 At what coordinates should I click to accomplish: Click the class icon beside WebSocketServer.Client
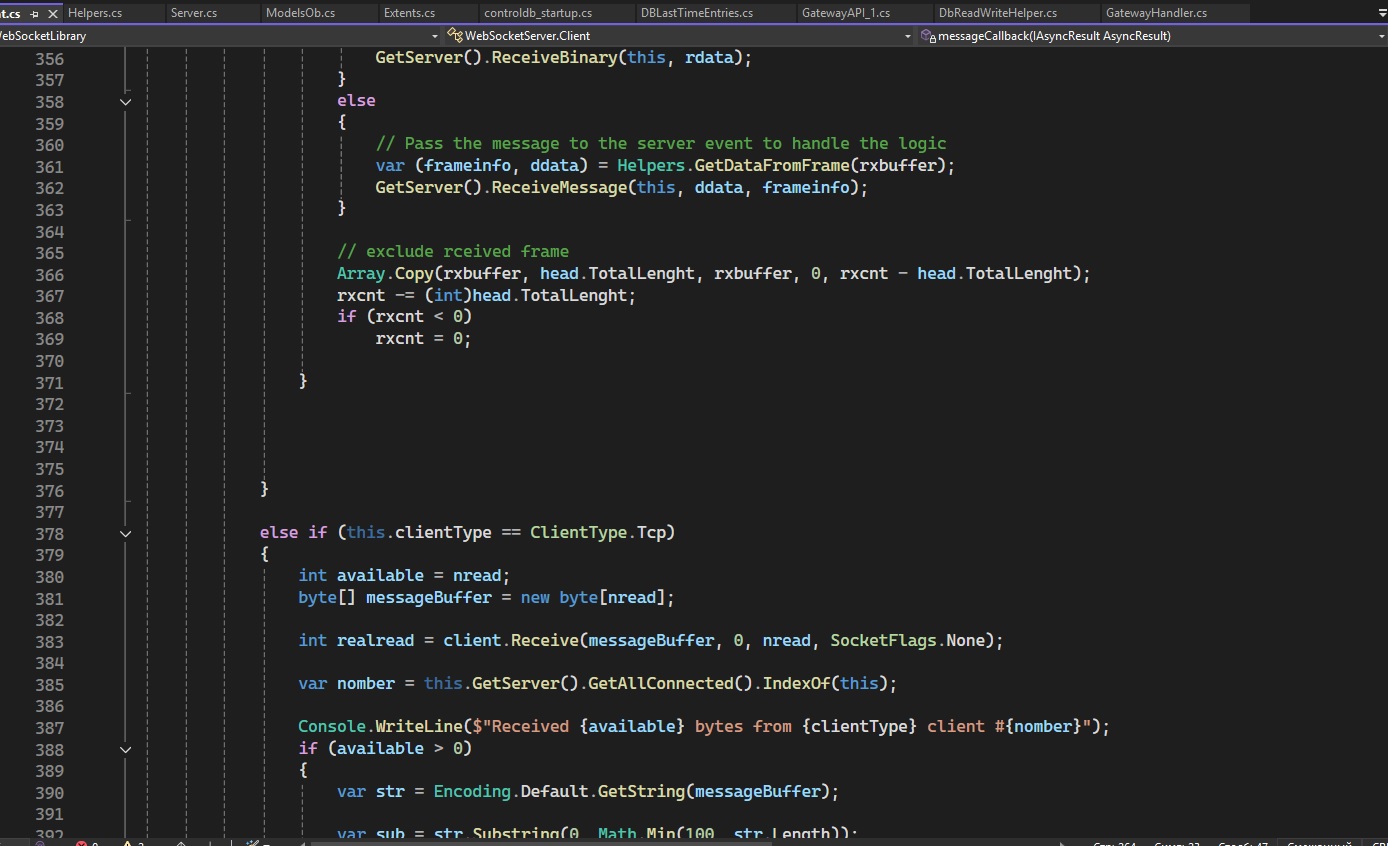(455, 36)
